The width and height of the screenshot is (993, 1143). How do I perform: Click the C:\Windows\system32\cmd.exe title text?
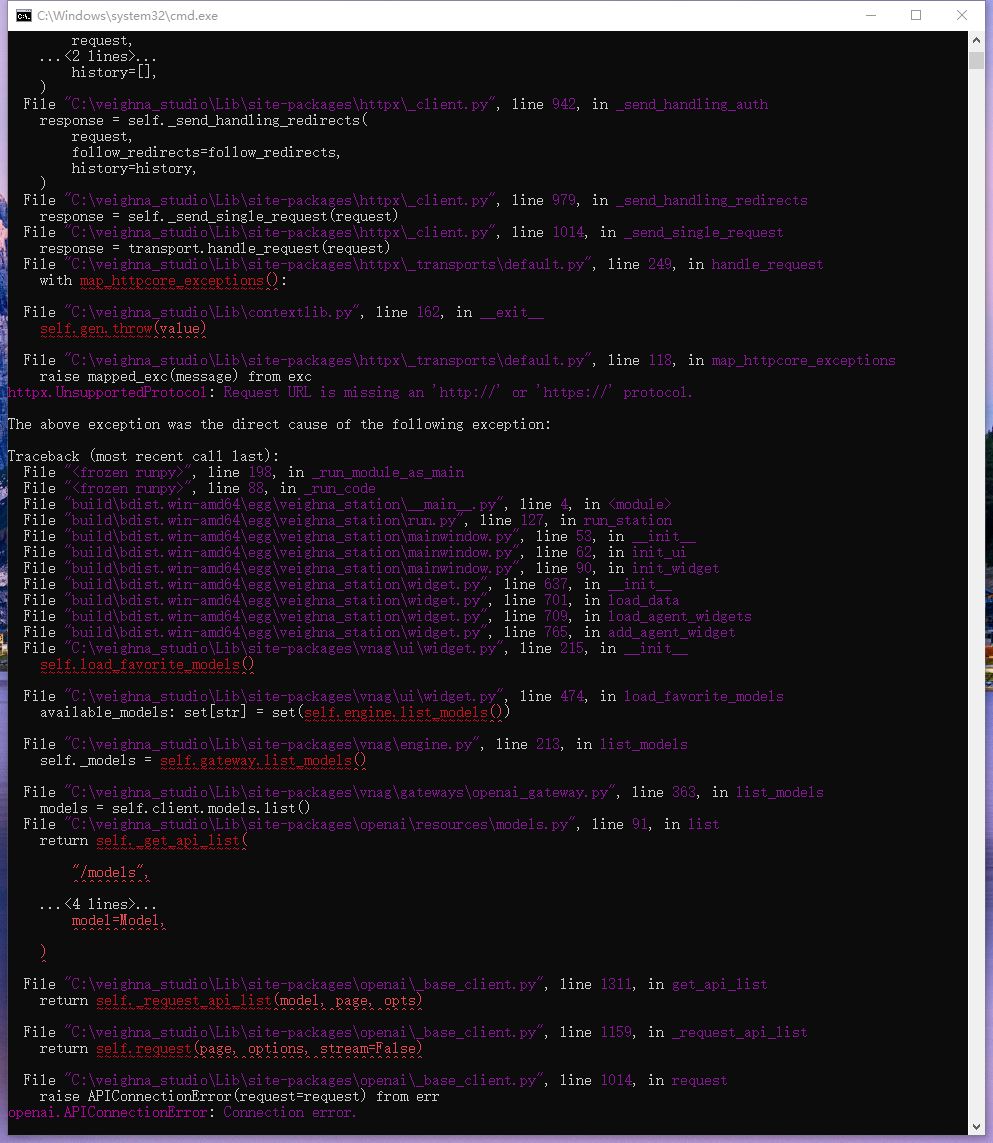click(127, 16)
